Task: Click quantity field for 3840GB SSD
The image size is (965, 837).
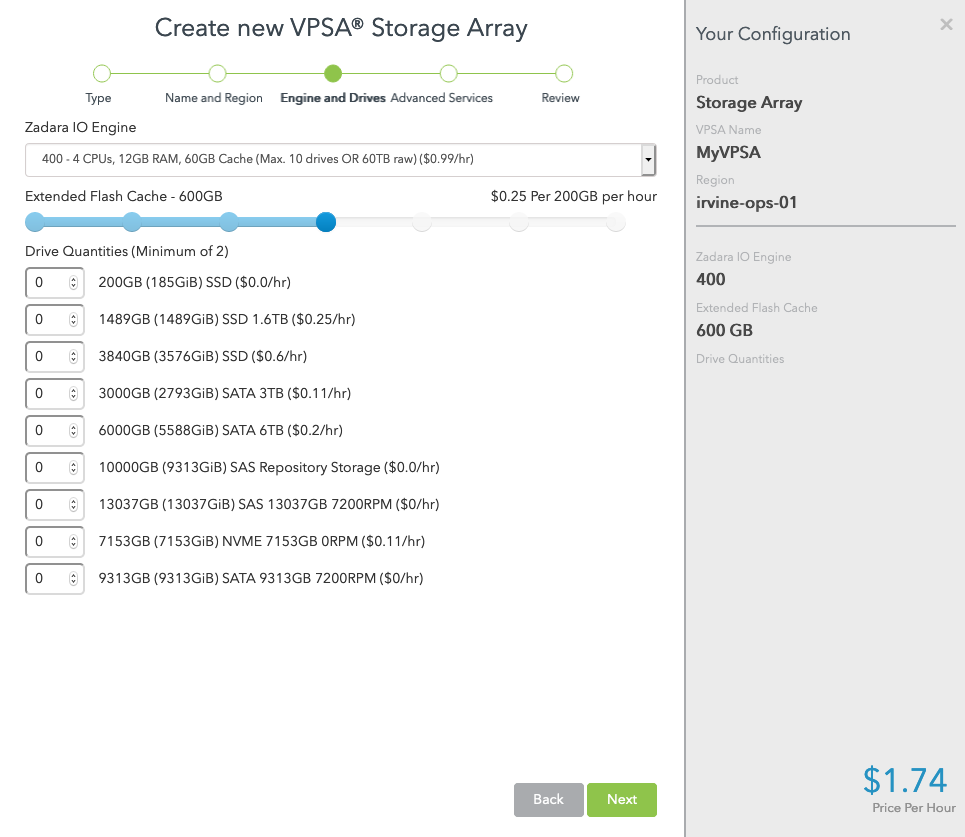Action: click(x=54, y=356)
